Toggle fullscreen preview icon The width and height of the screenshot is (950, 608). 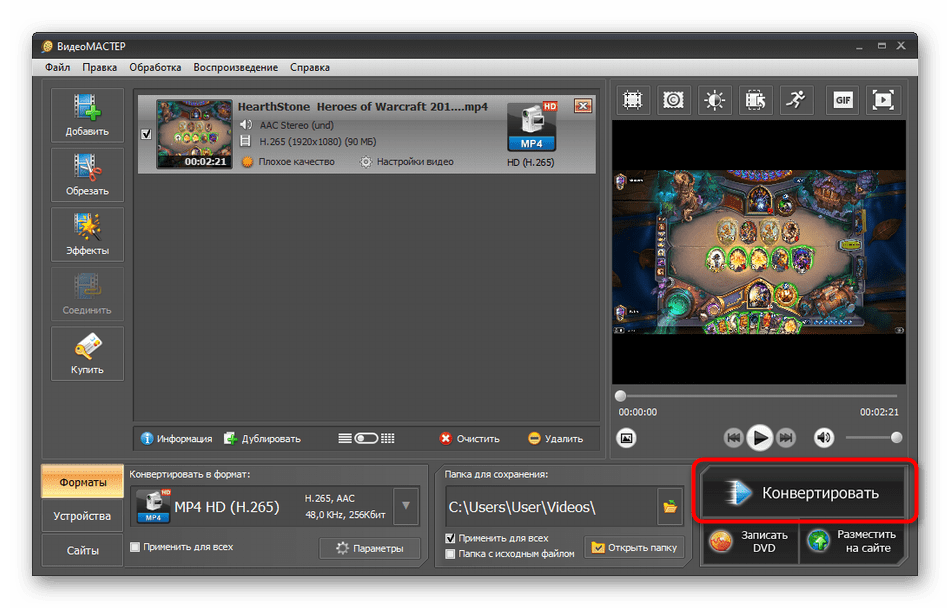click(883, 100)
